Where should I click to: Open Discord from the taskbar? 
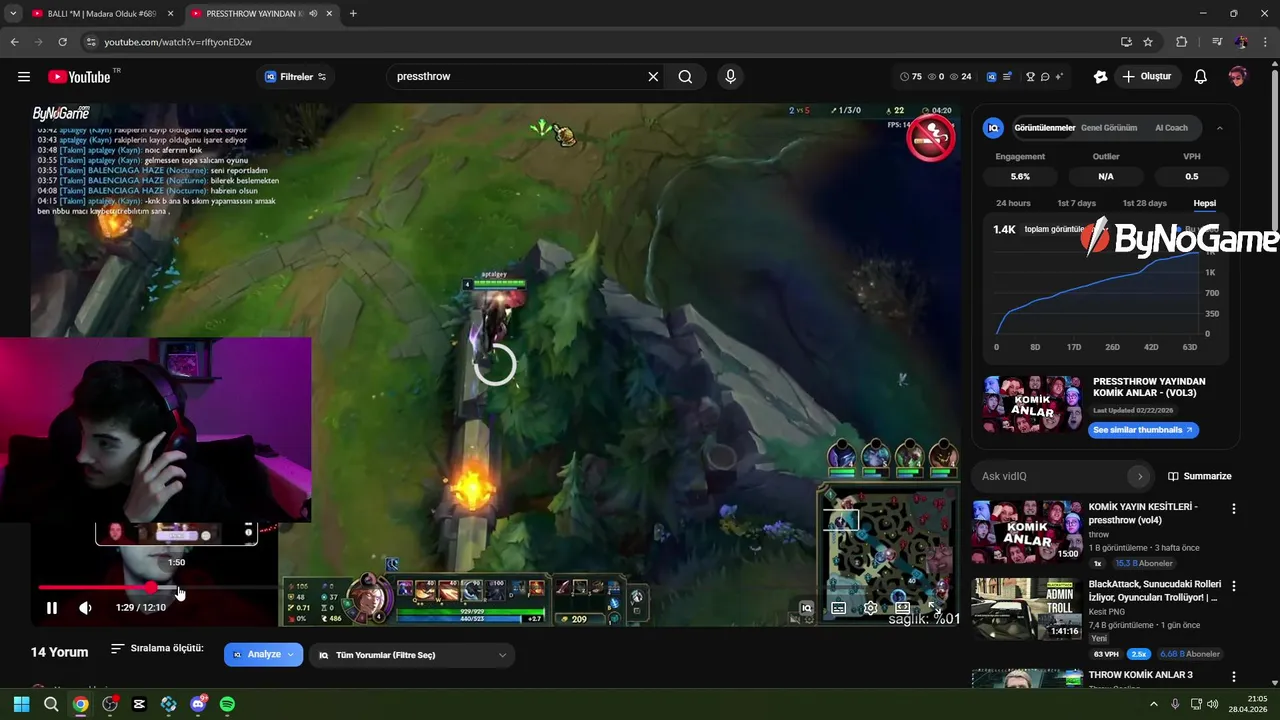[x=198, y=704]
